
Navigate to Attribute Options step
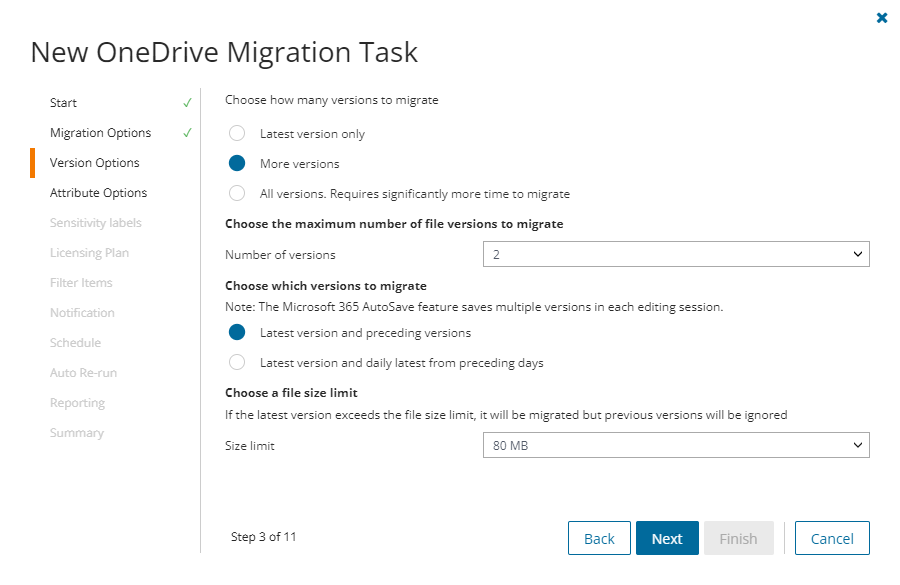coord(98,193)
